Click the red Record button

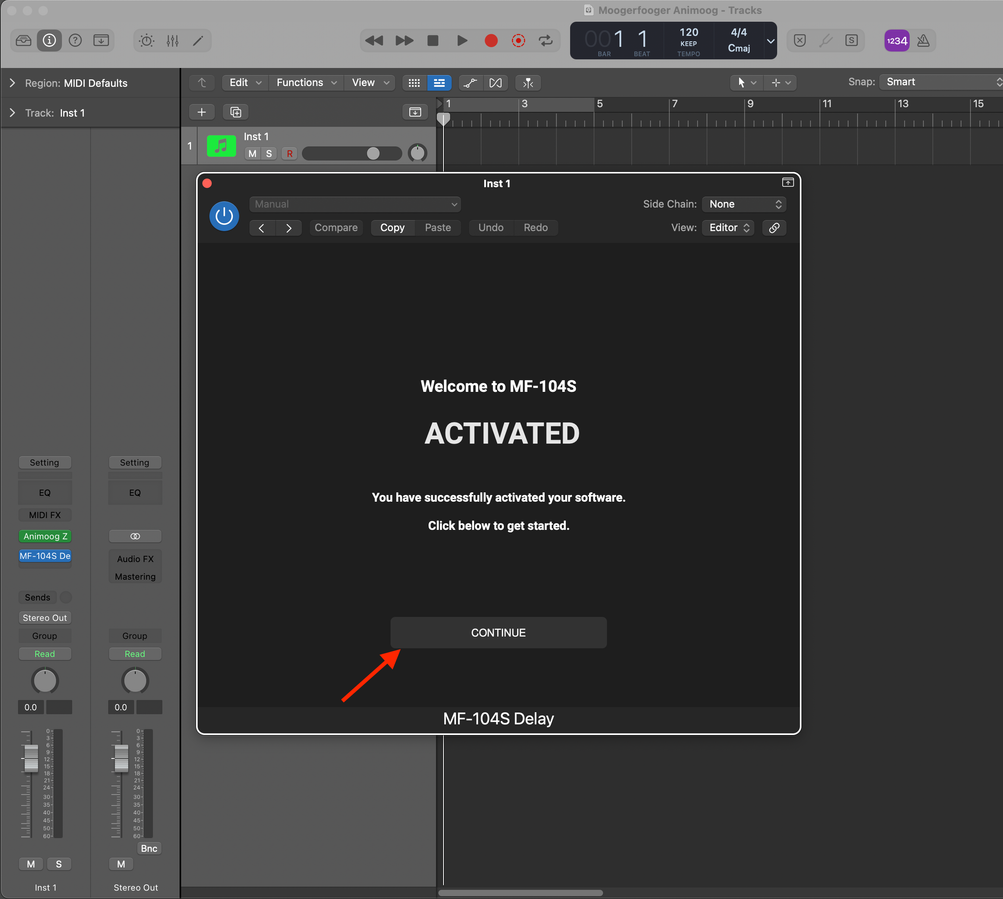click(x=491, y=40)
